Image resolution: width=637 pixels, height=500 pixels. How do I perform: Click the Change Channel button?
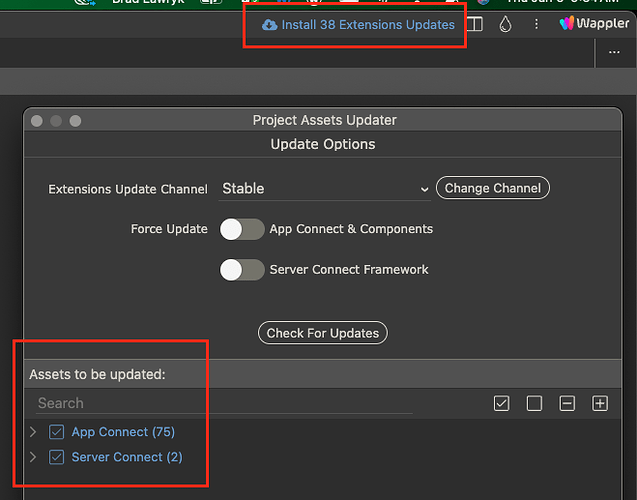pos(493,188)
